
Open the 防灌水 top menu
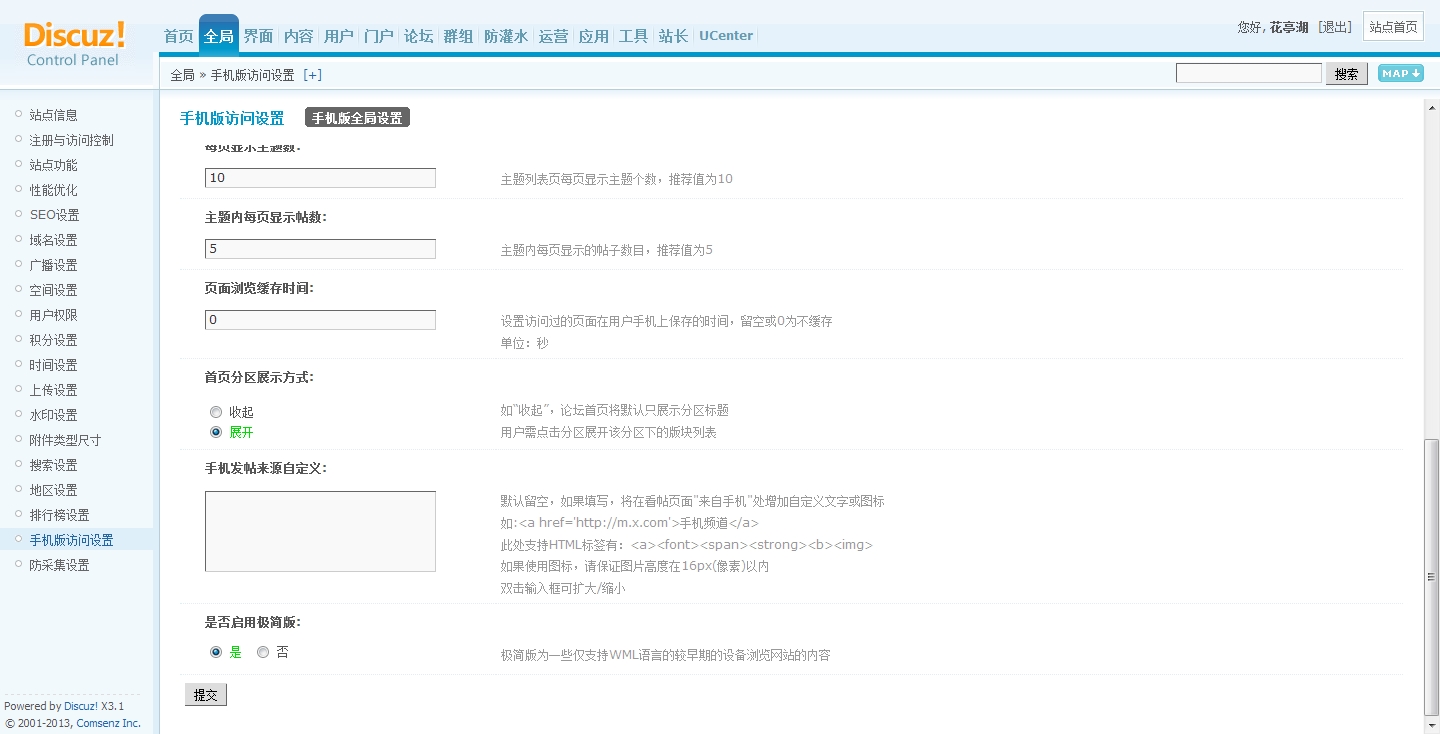click(506, 36)
